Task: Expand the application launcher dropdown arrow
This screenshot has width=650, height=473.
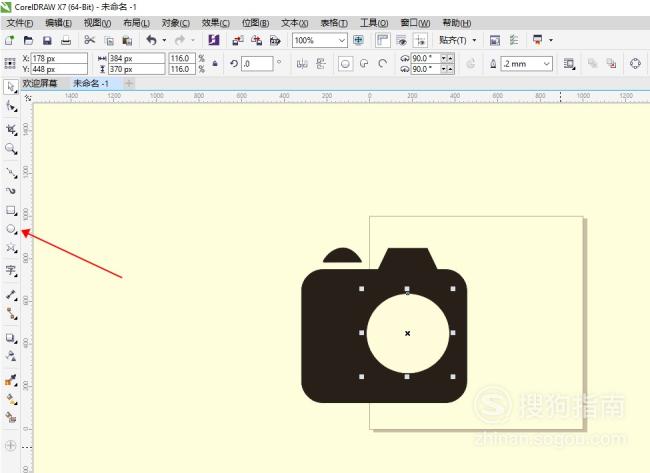Action: [x=551, y=40]
